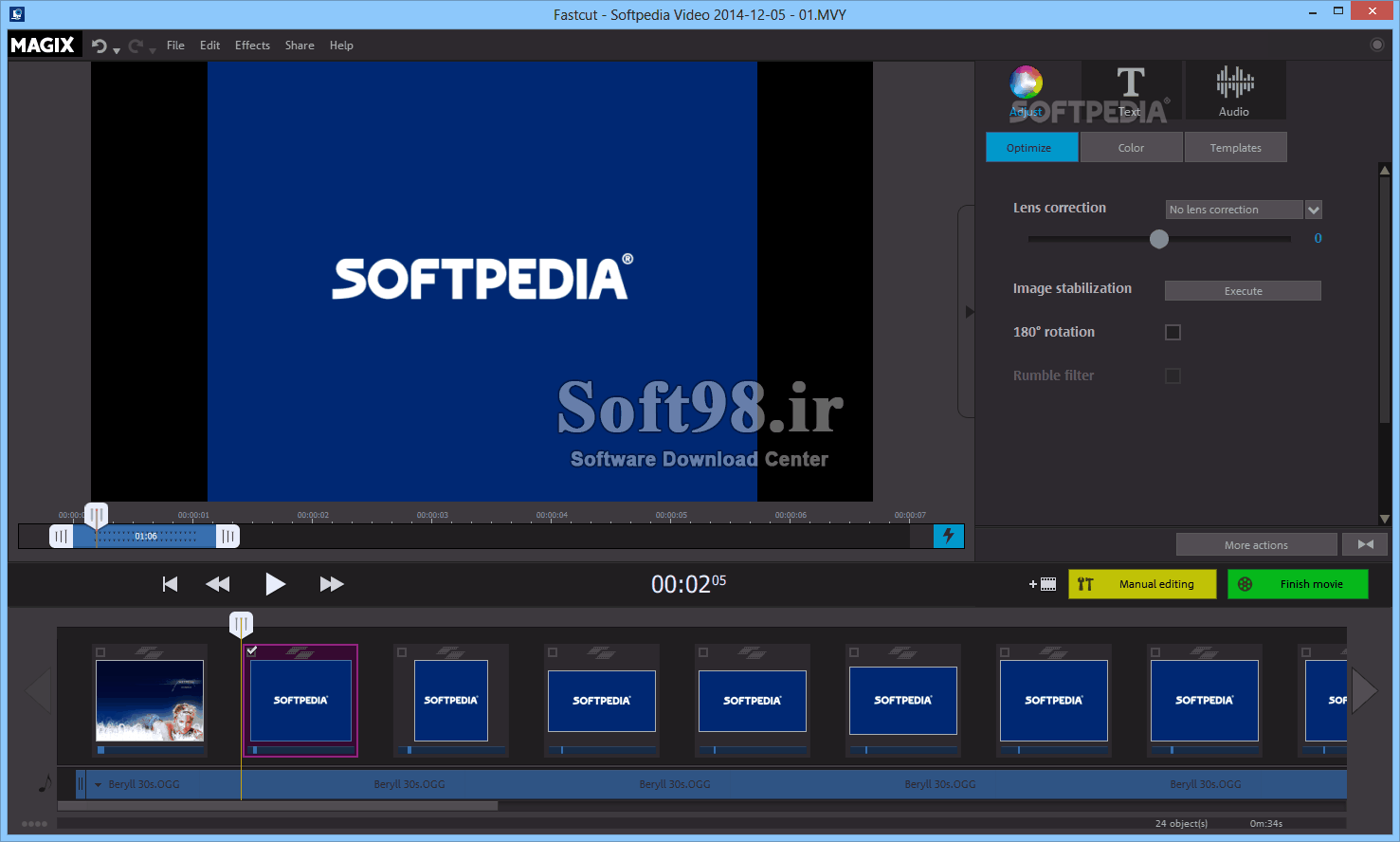Click the 01:06 selected range bar
Image resolution: width=1400 pixels, height=842 pixels.
tap(144, 536)
